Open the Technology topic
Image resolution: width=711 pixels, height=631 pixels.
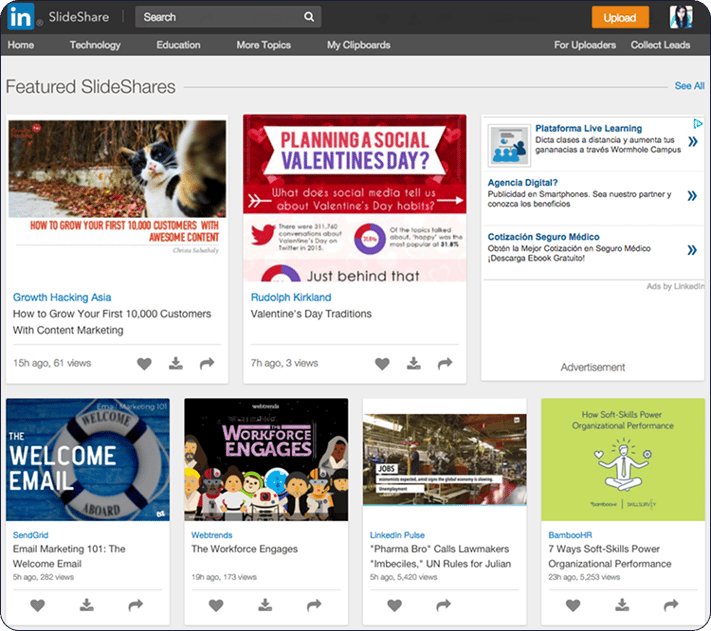(95, 45)
